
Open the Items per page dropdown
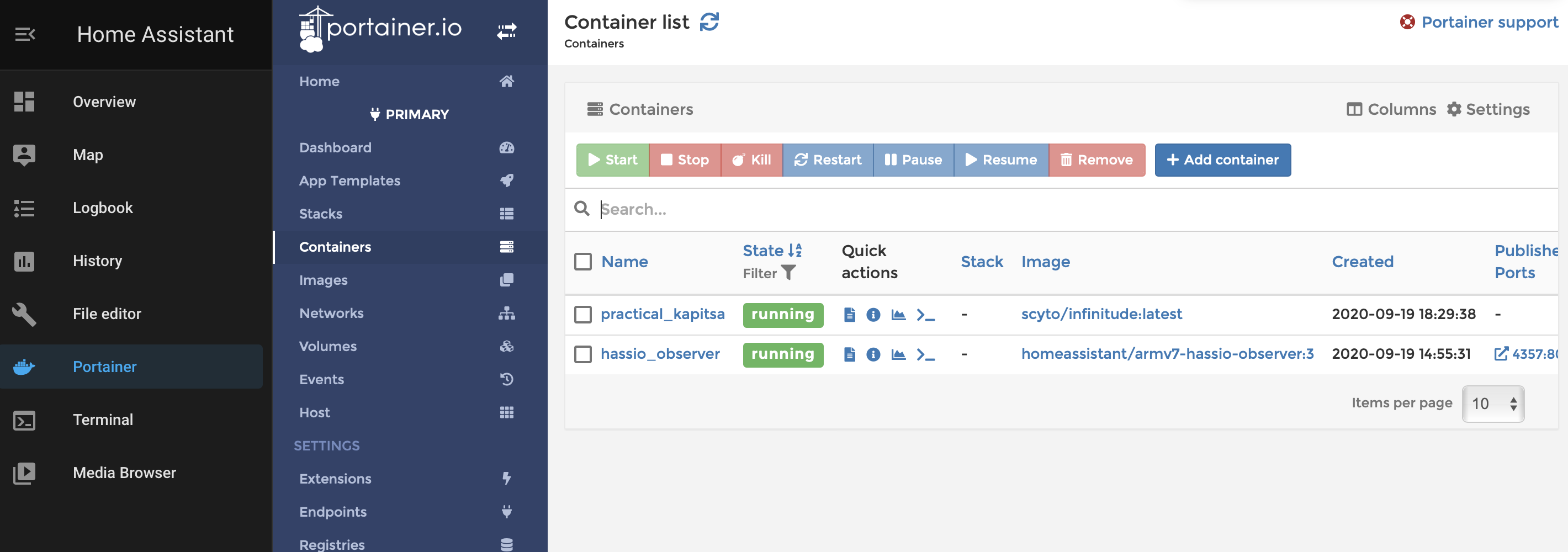pyautogui.click(x=1492, y=404)
